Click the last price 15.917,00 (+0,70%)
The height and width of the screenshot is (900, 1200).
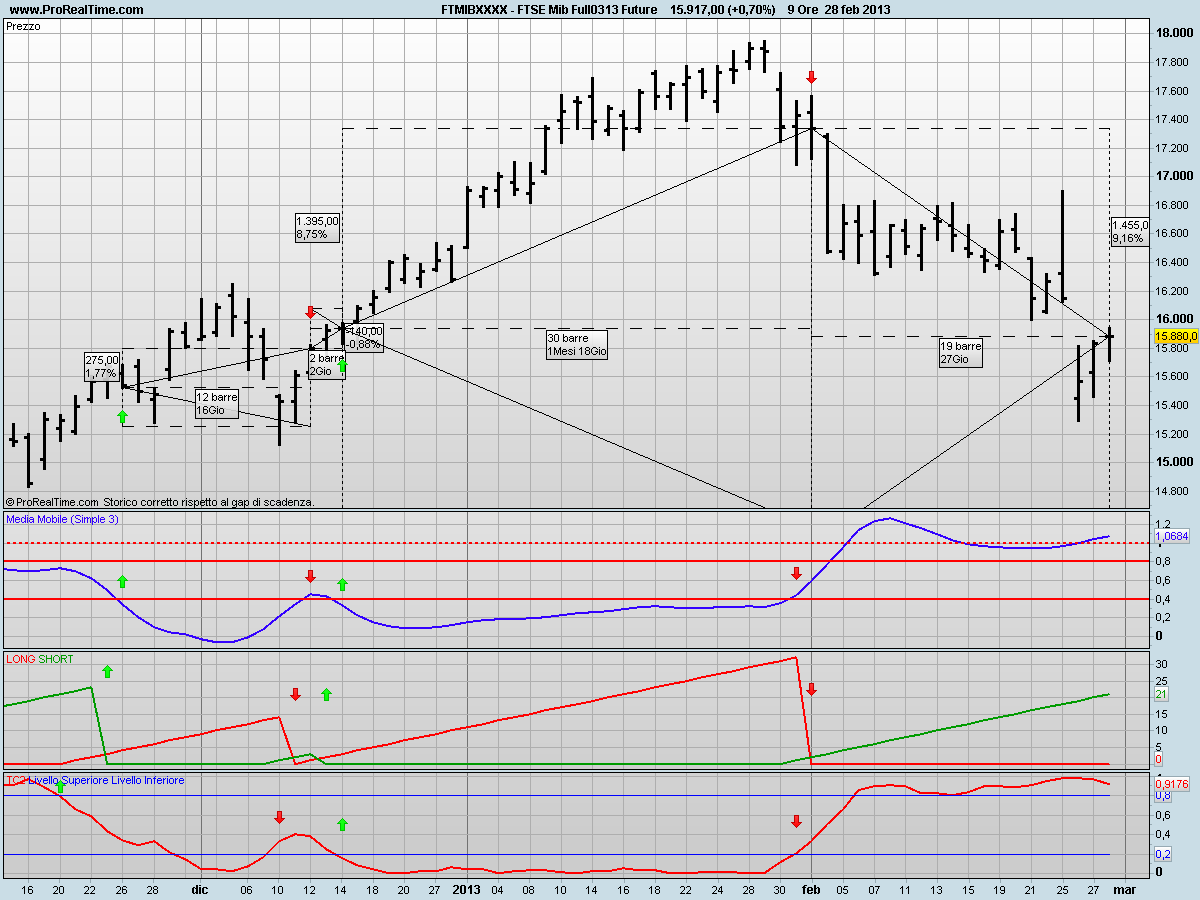pos(722,10)
